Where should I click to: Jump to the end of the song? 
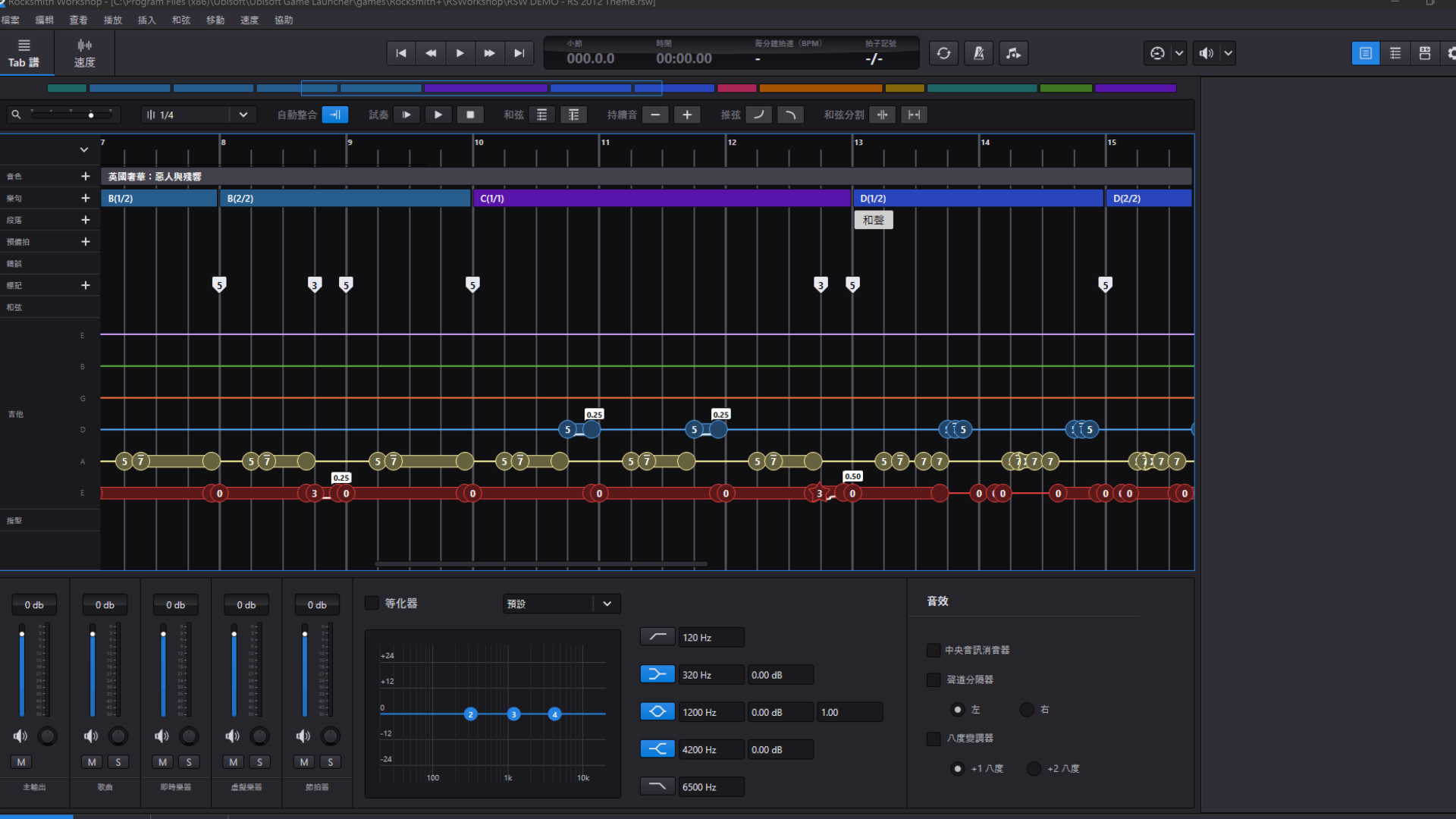point(519,53)
